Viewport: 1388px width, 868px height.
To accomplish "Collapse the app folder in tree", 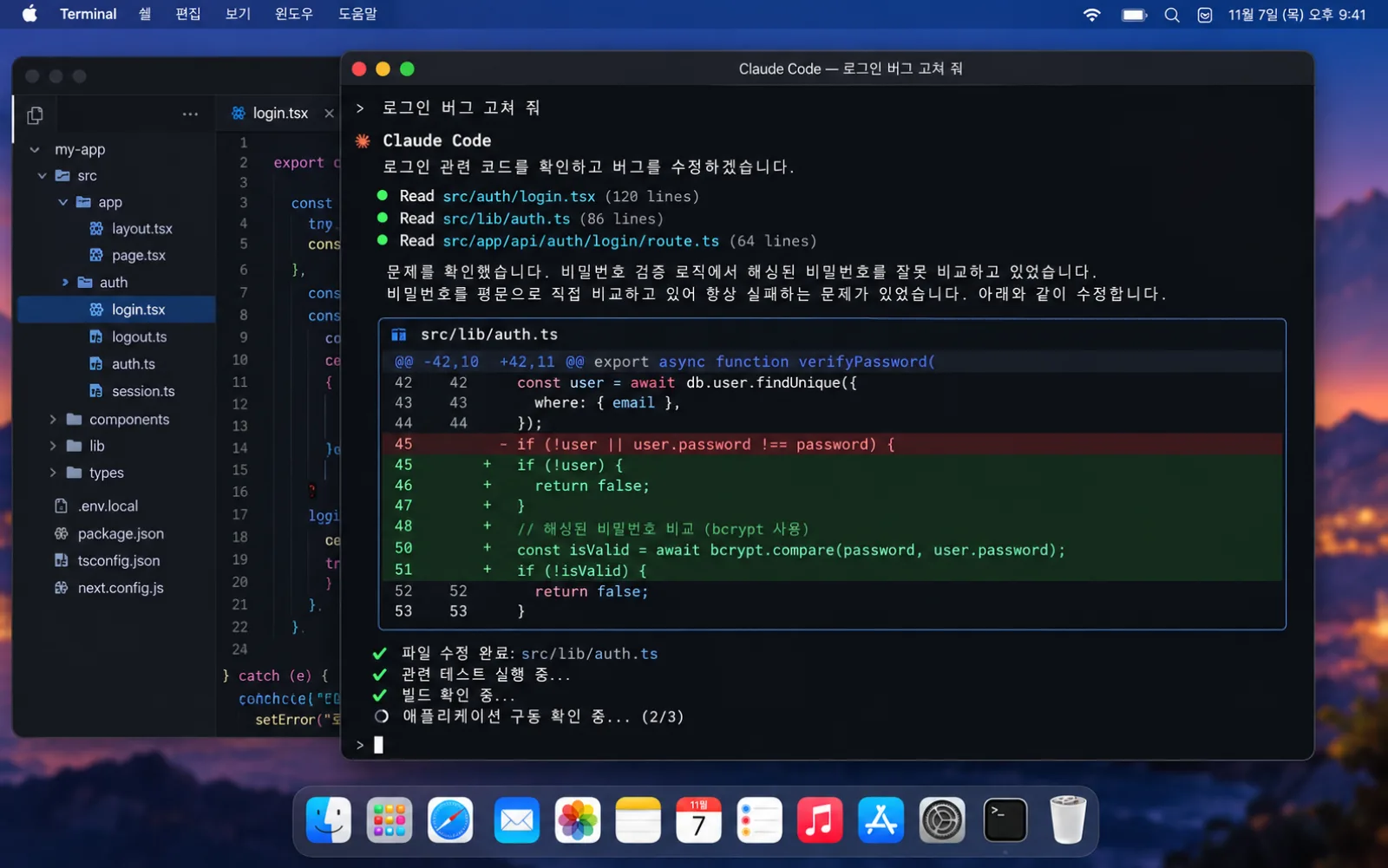I will tap(62, 202).
